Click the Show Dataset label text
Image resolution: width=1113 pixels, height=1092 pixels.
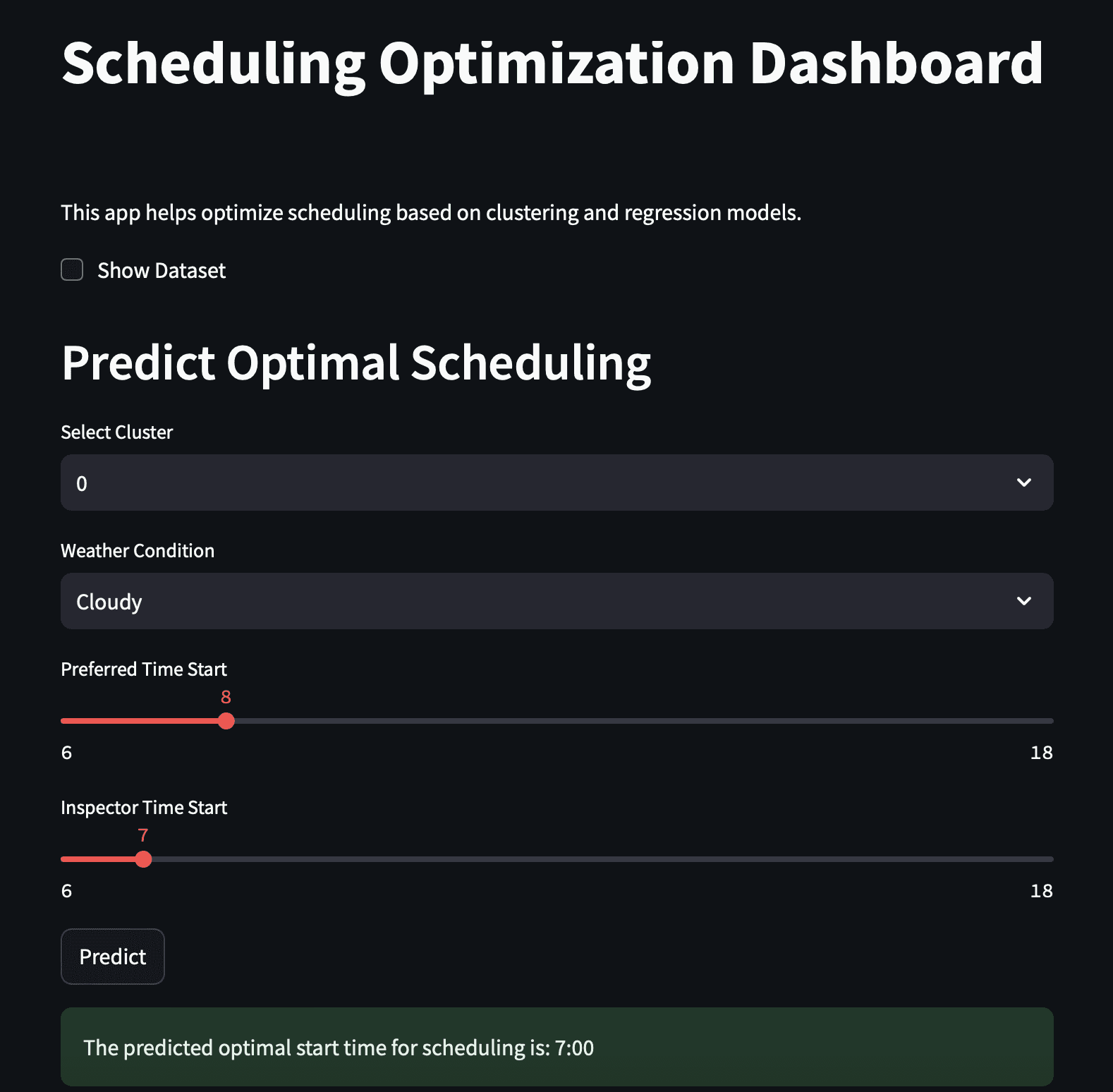pos(162,270)
